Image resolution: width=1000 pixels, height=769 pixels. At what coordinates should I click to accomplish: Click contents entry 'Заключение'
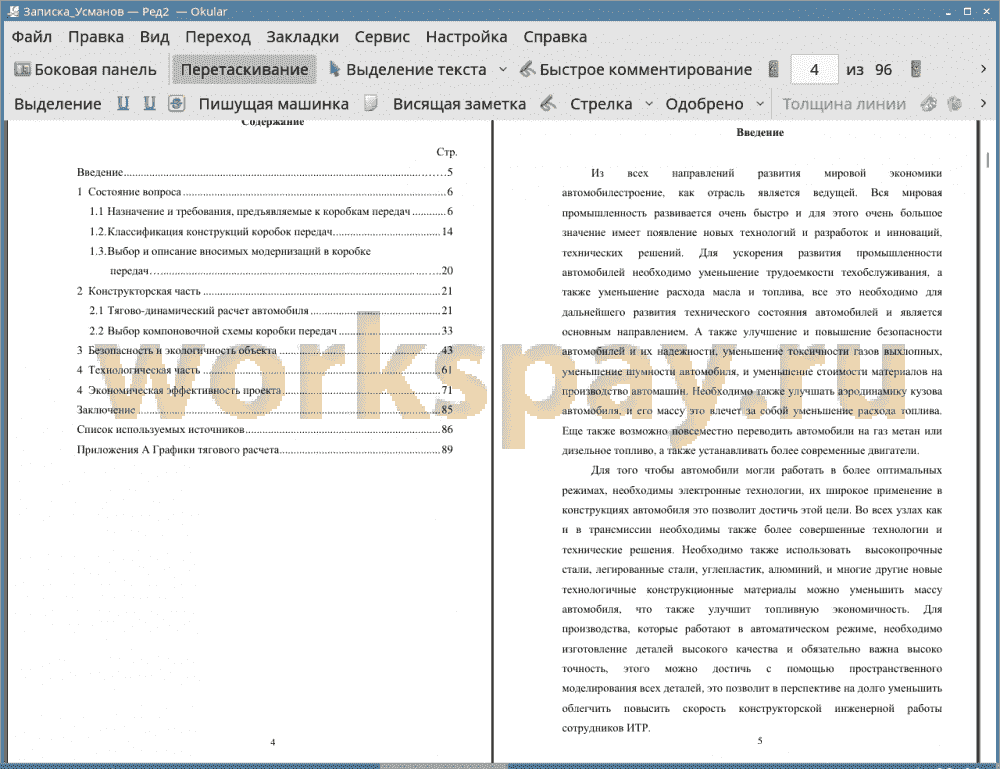tap(265, 410)
